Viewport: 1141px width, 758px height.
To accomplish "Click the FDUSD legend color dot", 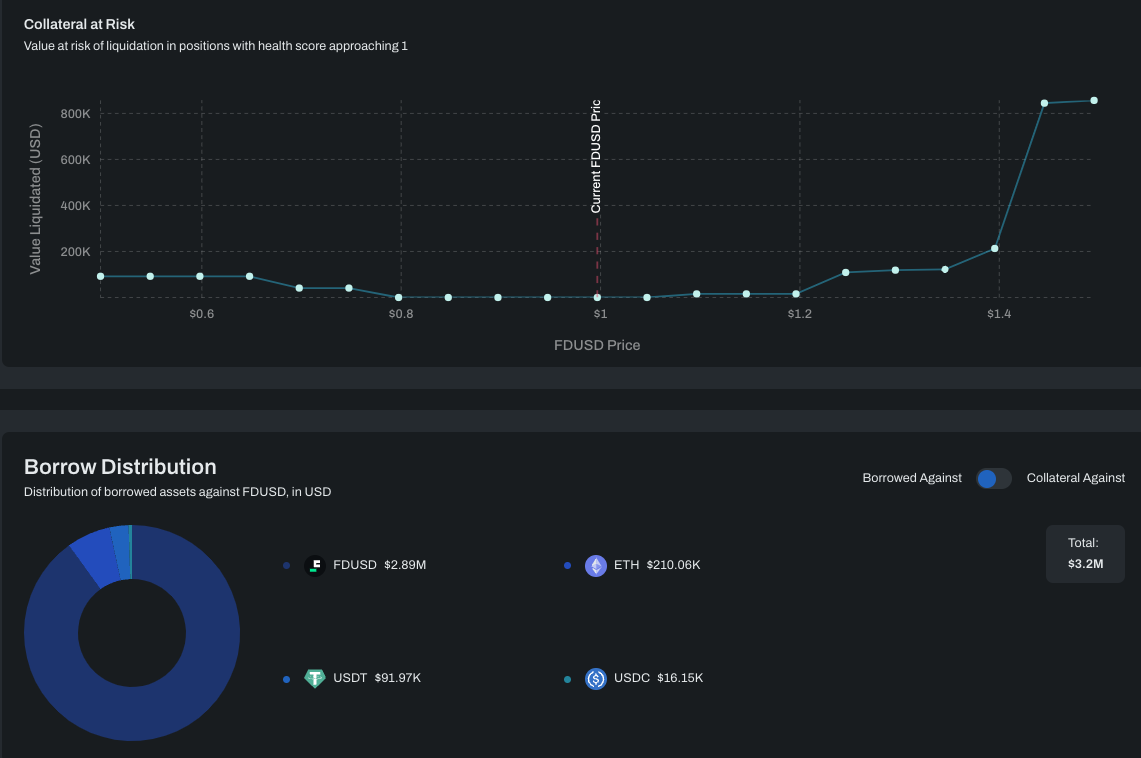I will click(287, 566).
